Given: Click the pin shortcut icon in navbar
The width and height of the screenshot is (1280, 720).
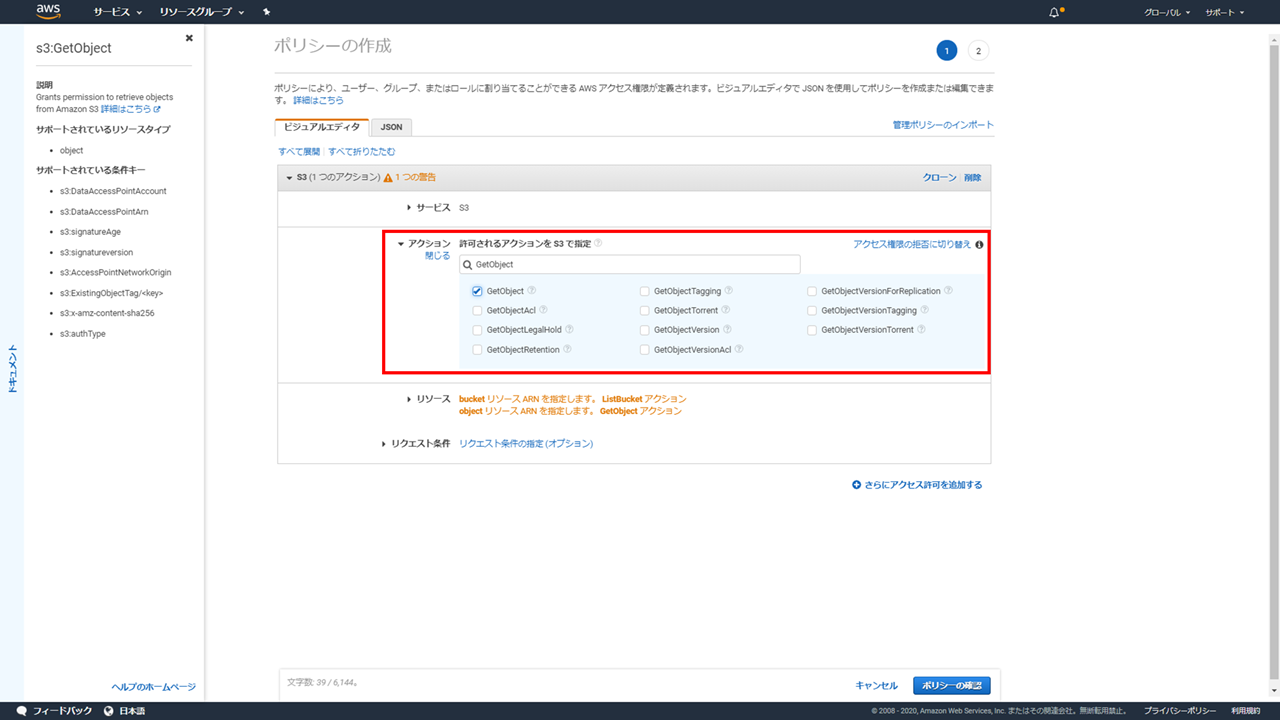Looking at the screenshot, I should click(x=266, y=12).
